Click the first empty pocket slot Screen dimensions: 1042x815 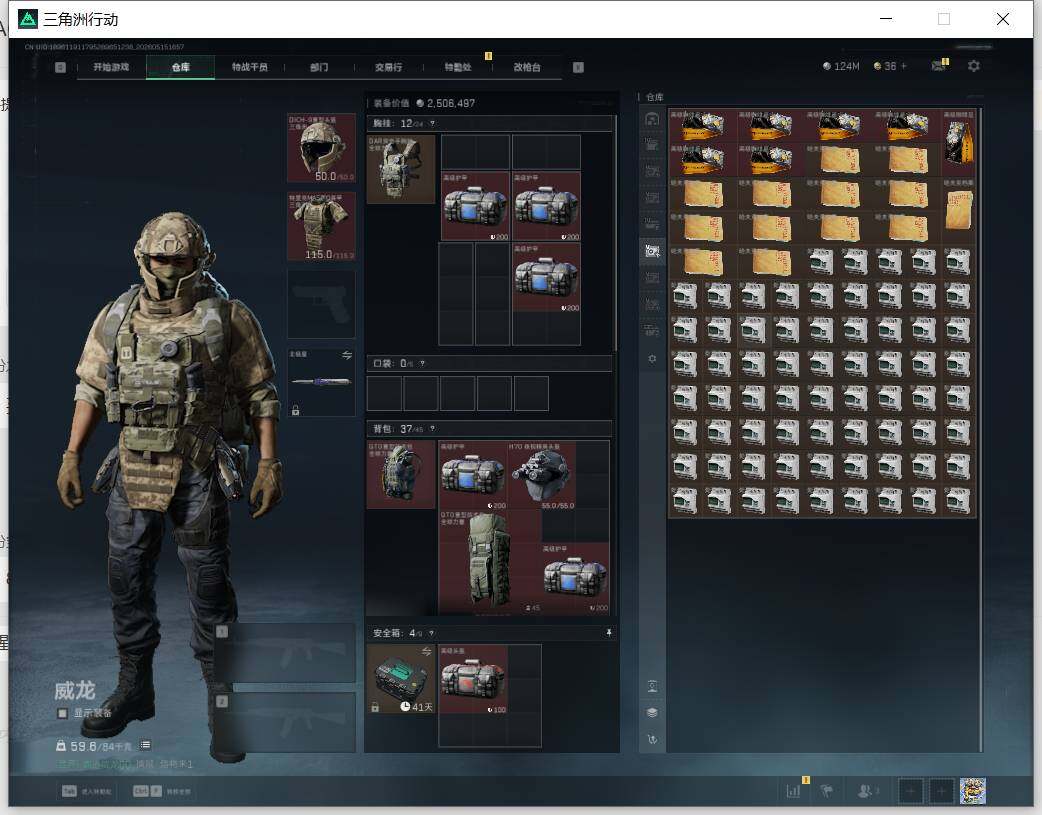pos(384,394)
